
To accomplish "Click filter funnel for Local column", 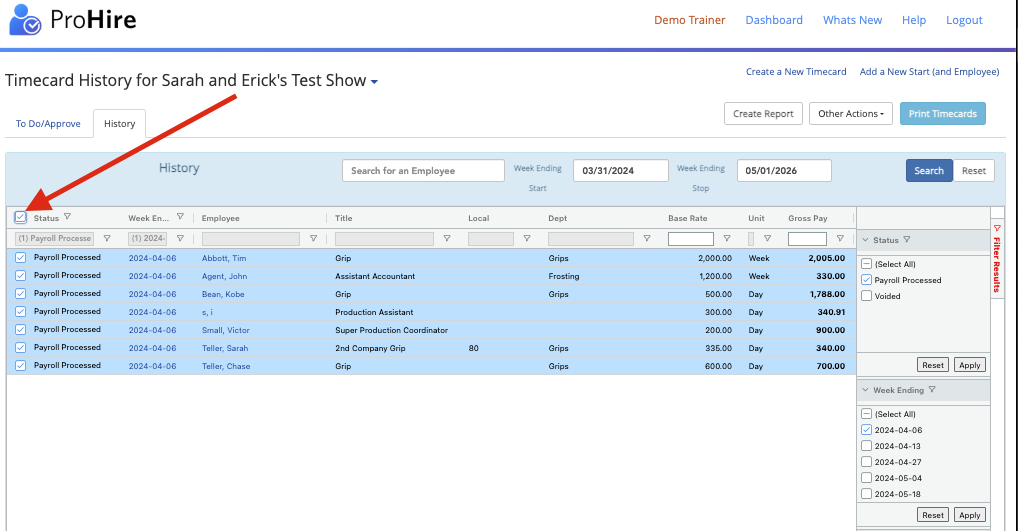I will click(527, 238).
